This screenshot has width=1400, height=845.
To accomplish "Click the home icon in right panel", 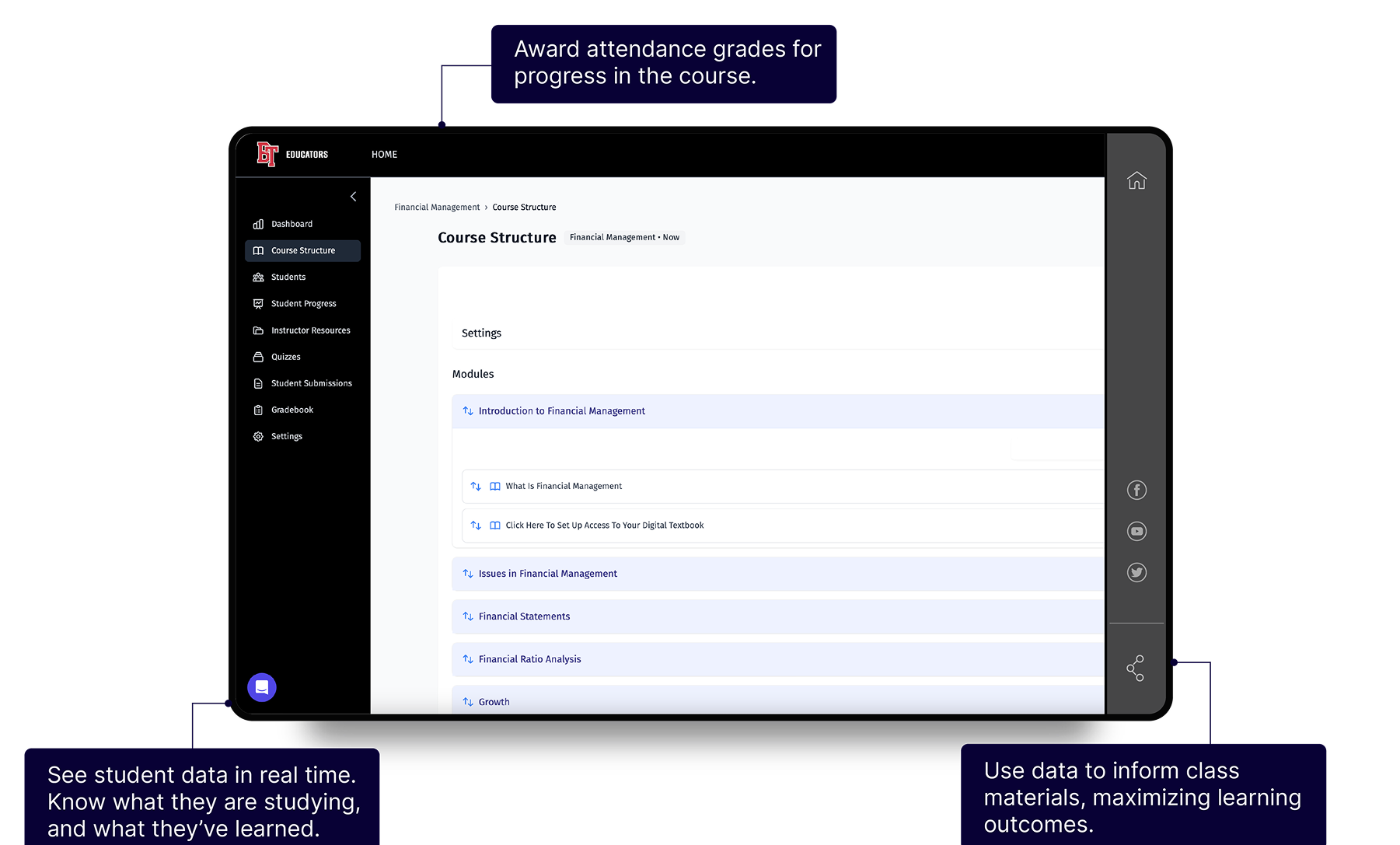I will pyautogui.click(x=1136, y=180).
